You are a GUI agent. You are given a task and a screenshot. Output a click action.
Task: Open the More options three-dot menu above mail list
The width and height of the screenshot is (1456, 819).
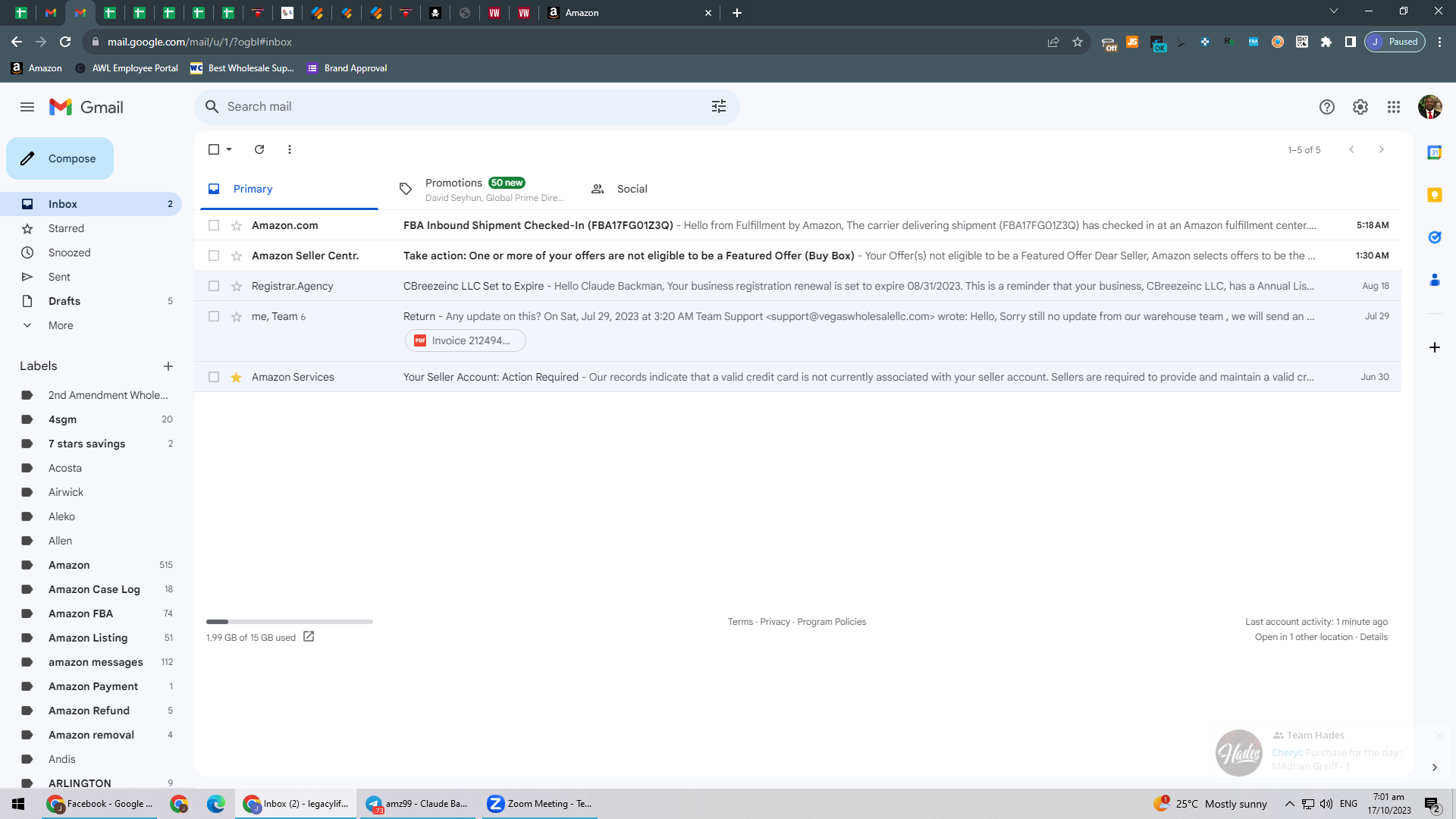(x=290, y=149)
